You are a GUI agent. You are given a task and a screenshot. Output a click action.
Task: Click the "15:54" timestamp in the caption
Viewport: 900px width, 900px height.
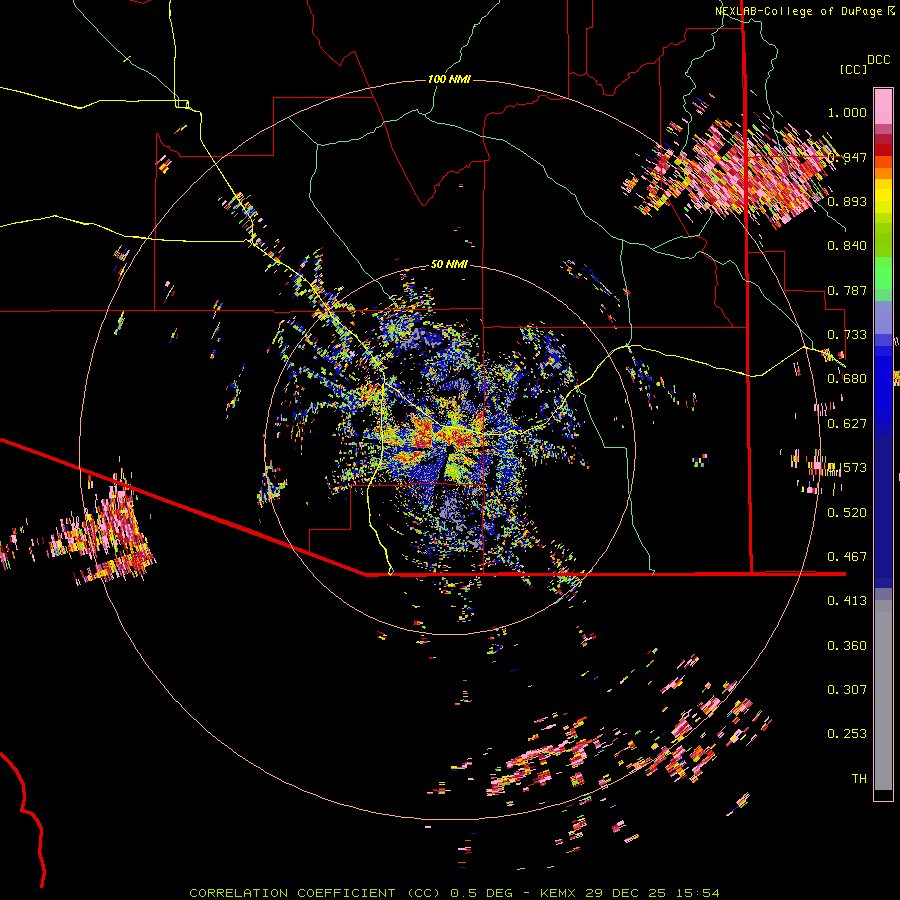[697, 893]
